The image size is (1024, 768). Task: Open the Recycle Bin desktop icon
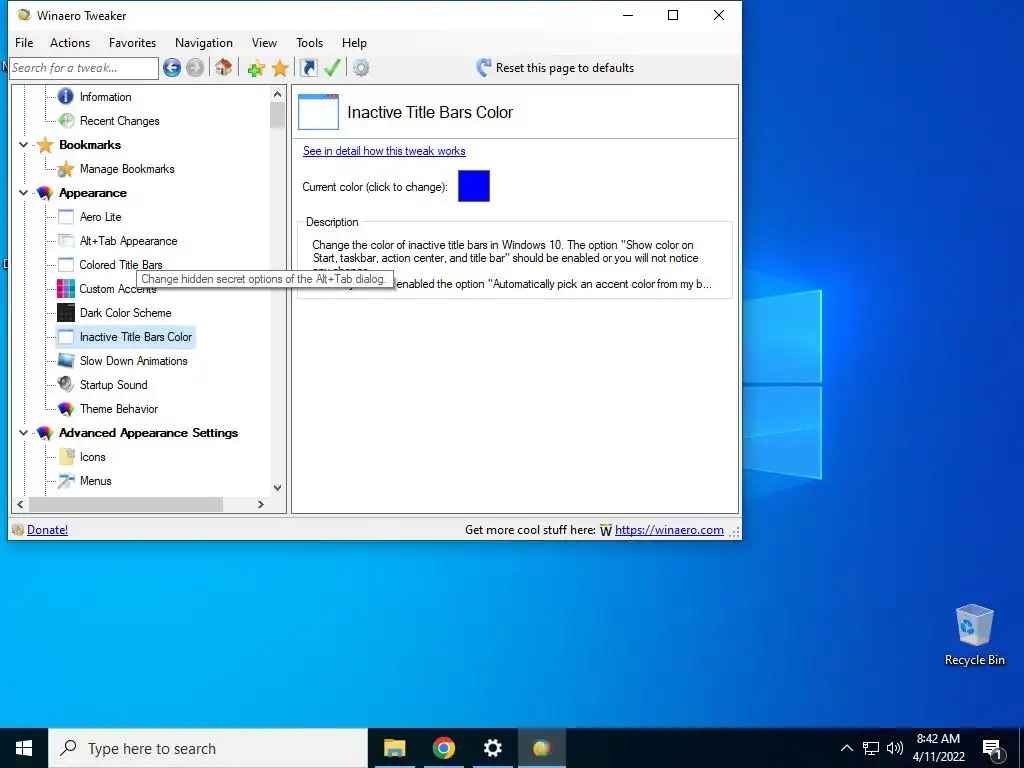(974, 635)
